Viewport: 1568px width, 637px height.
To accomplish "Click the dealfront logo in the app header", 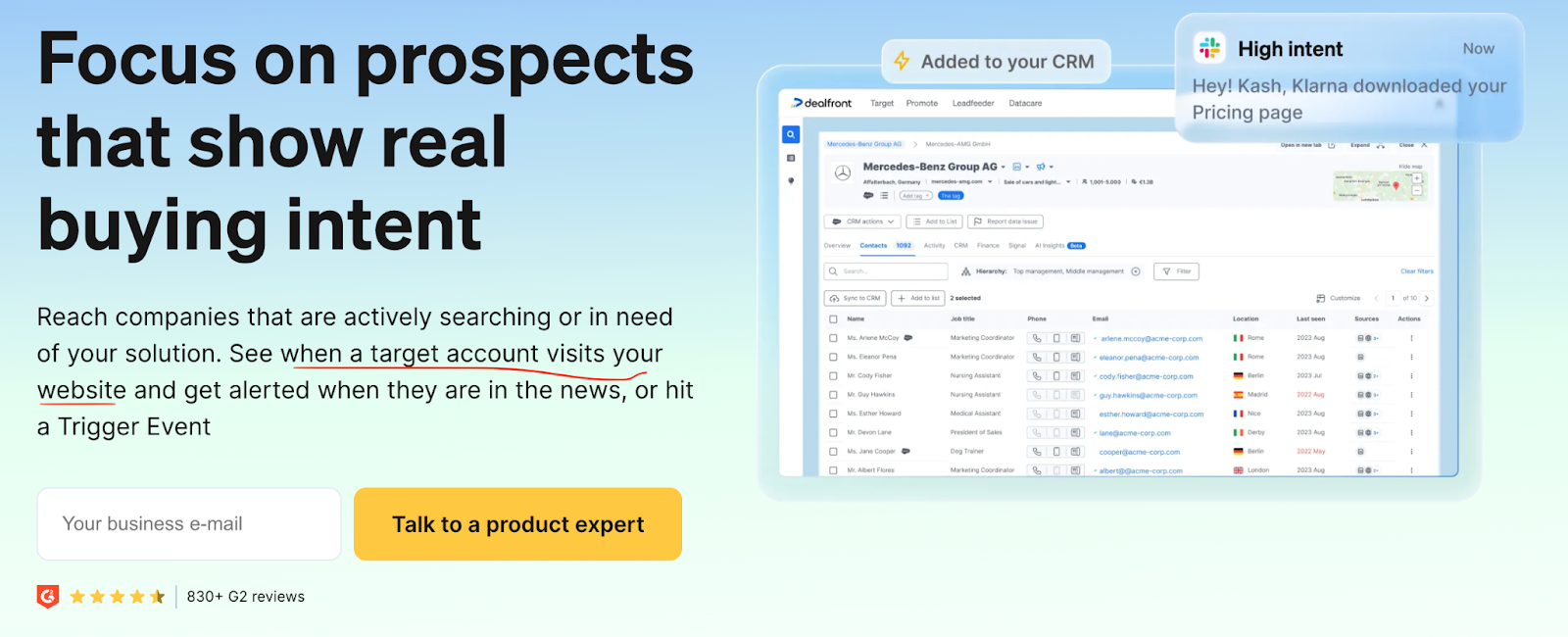I will 822,103.
